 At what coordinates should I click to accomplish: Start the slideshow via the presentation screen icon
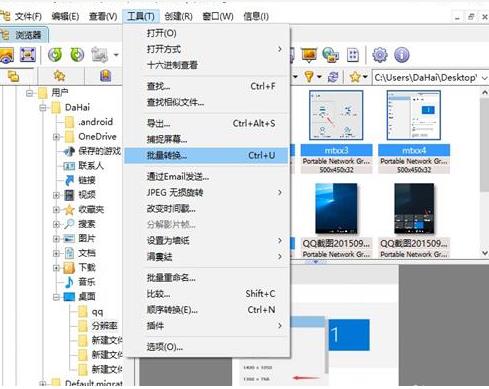point(309,55)
